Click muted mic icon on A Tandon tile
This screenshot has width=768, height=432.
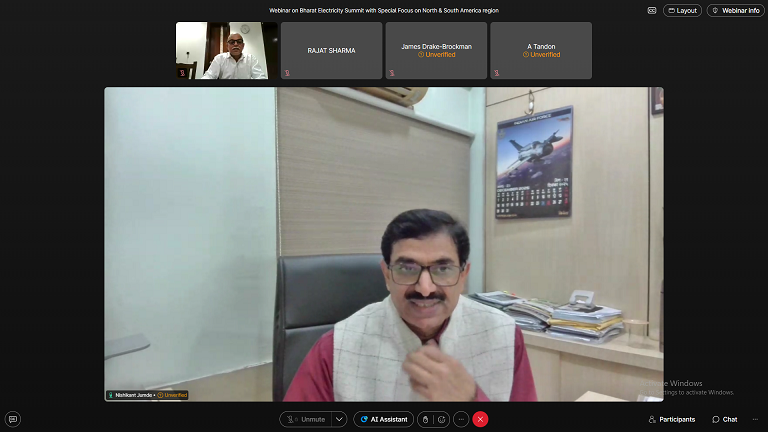click(x=497, y=72)
